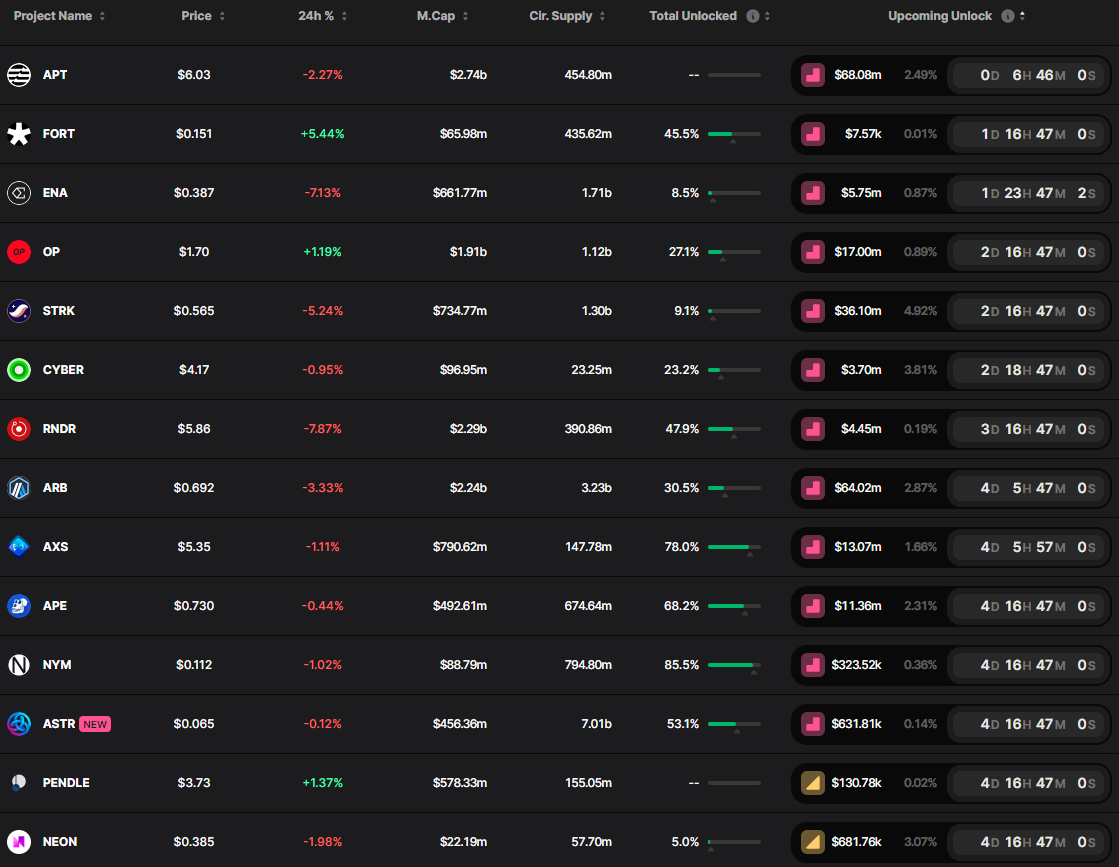Click the NEW badge next to ASTR
Viewport: 1119px width, 867px height.
tap(95, 724)
